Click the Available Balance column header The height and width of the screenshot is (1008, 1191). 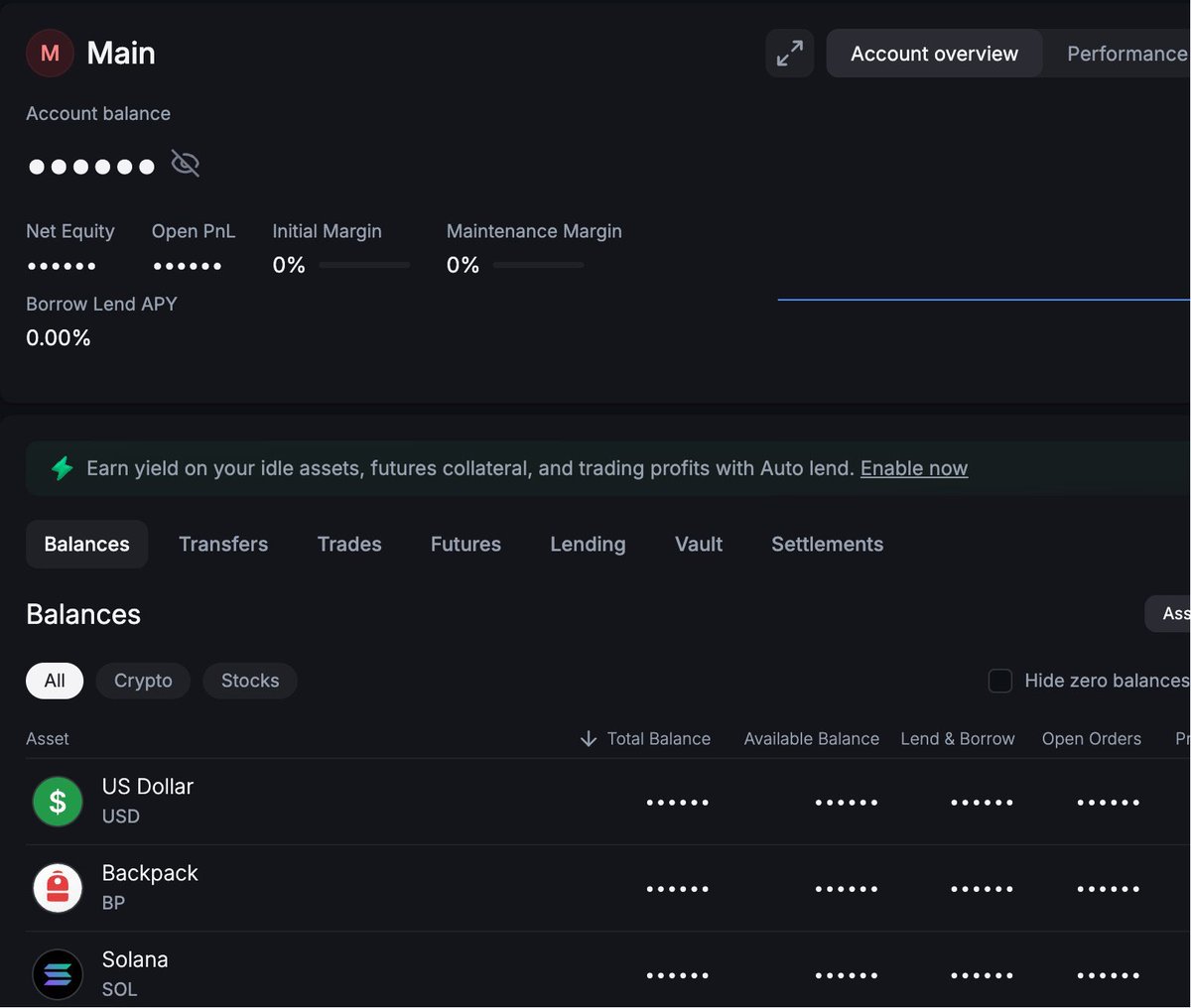click(x=812, y=738)
